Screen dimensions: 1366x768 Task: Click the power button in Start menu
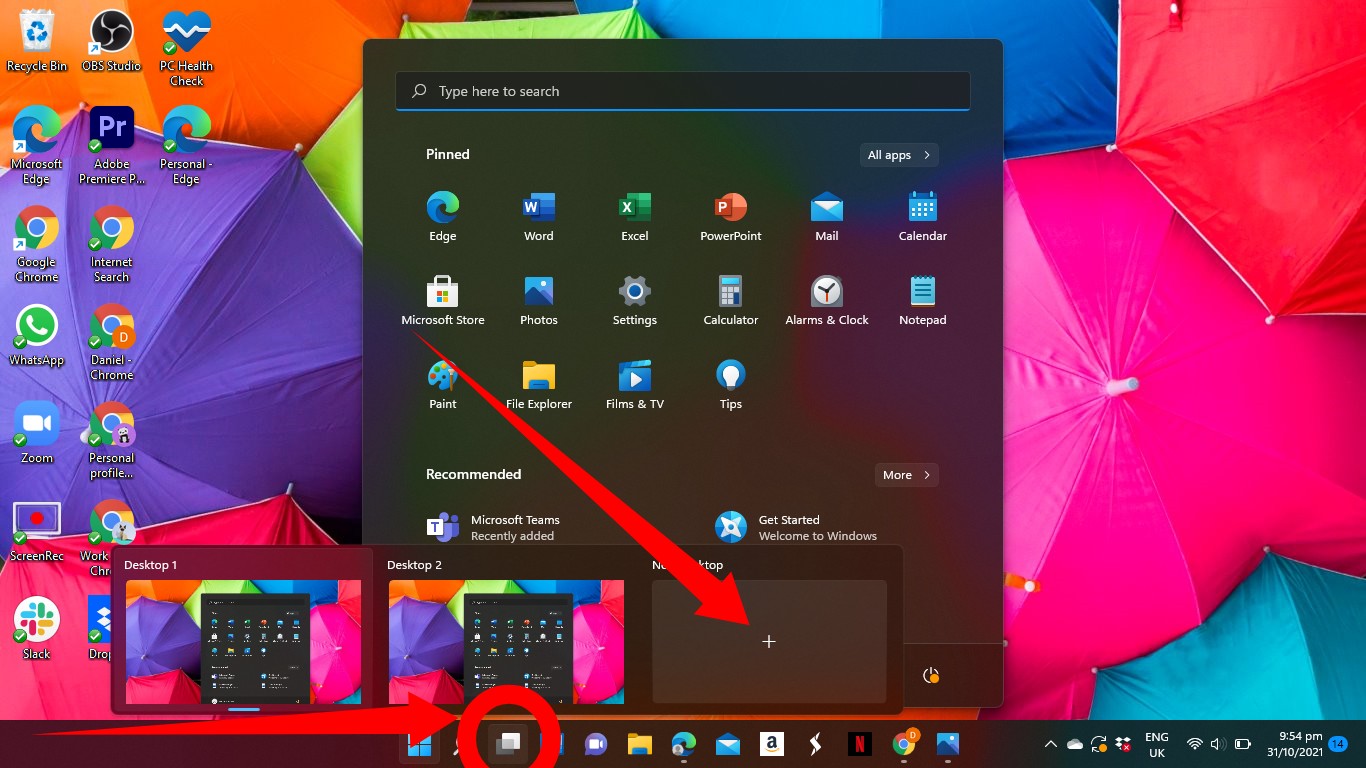[x=931, y=675]
